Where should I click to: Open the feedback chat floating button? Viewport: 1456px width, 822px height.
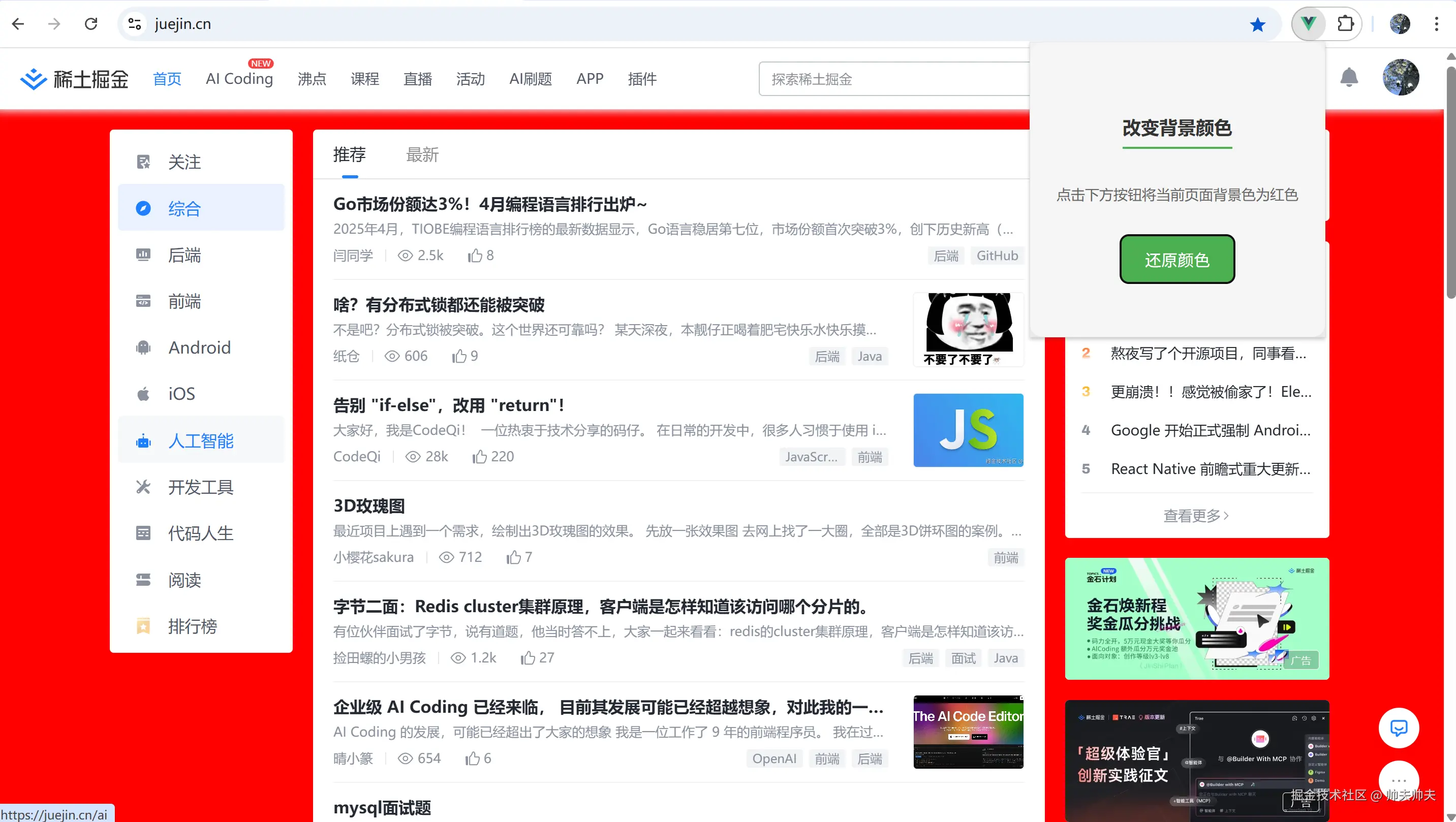pyautogui.click(x=1399, y=728)
